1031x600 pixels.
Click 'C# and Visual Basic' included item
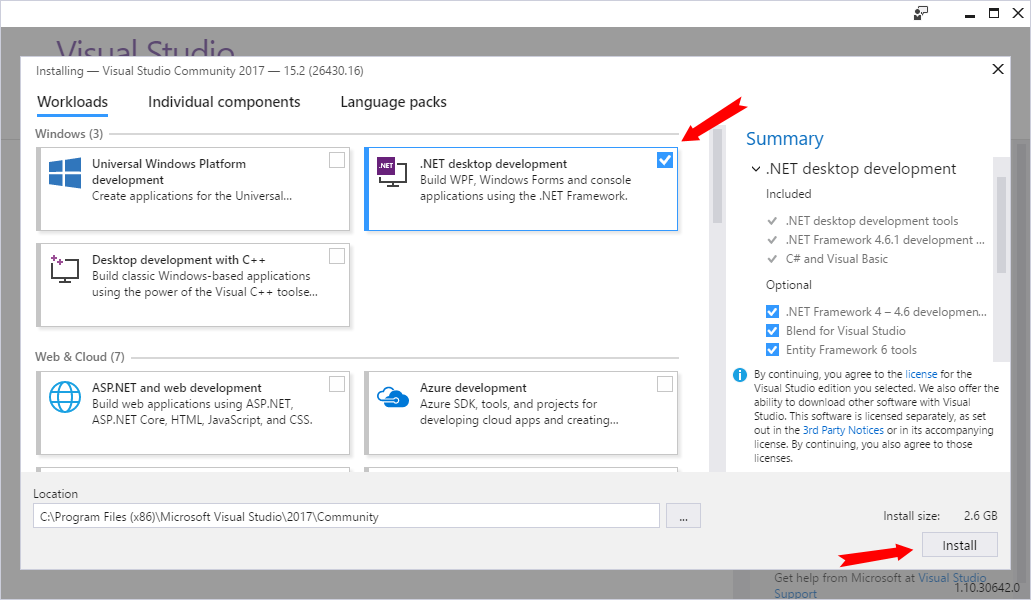(836, 259)
